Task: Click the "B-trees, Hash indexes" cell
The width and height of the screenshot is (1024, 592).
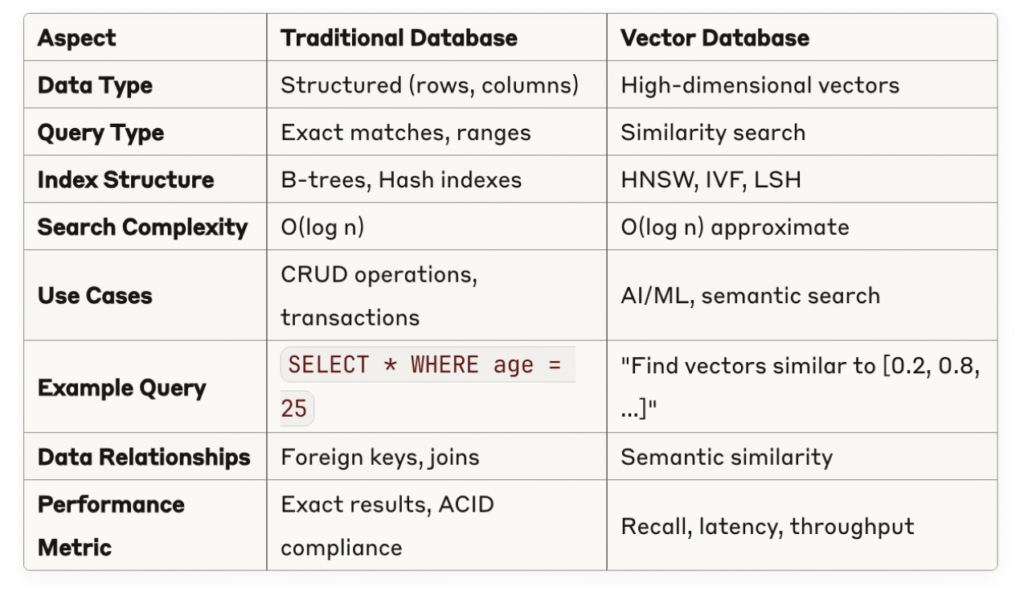Action: (x=400, y=180)
